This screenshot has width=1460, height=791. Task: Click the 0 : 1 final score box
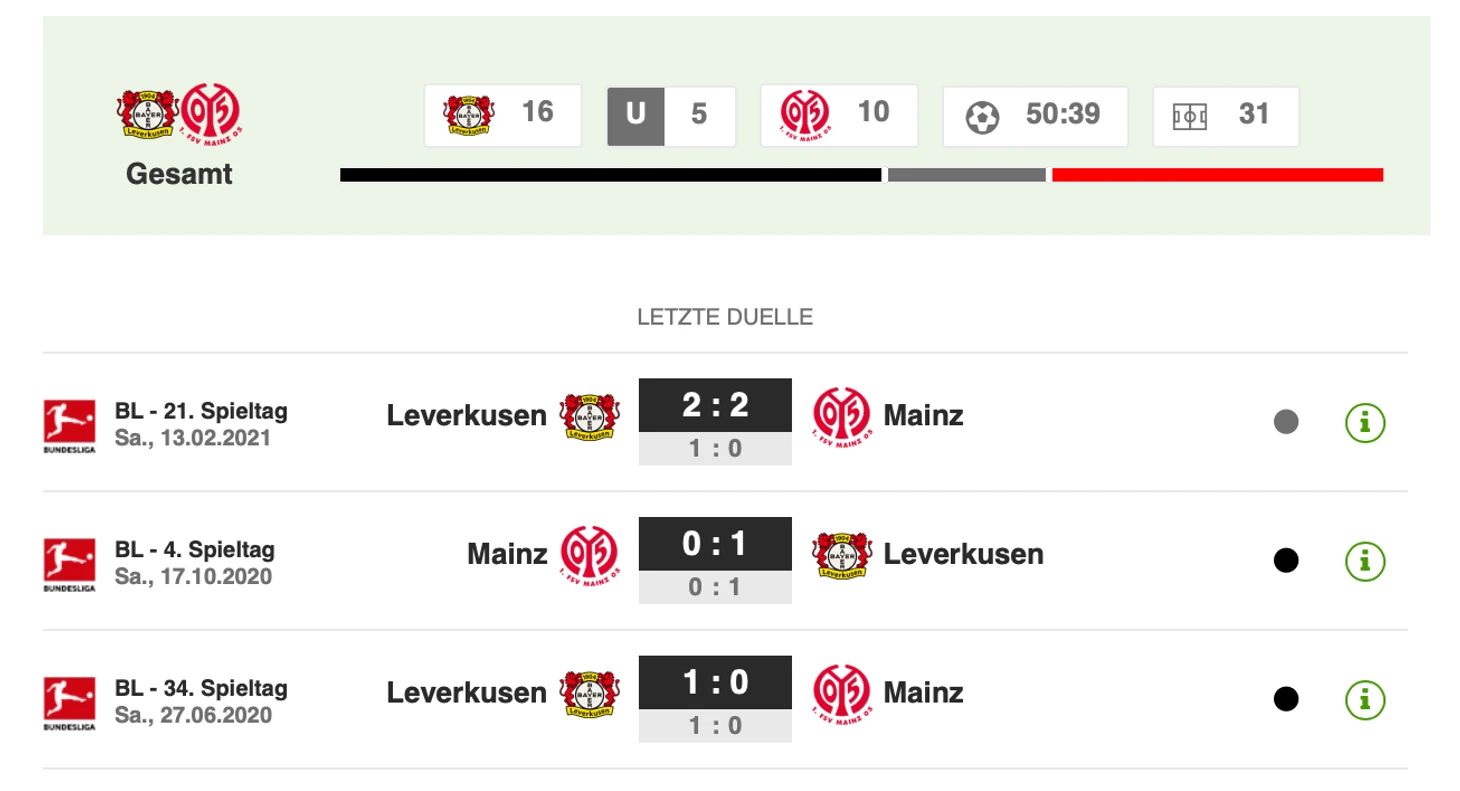(x=715, y=543)
